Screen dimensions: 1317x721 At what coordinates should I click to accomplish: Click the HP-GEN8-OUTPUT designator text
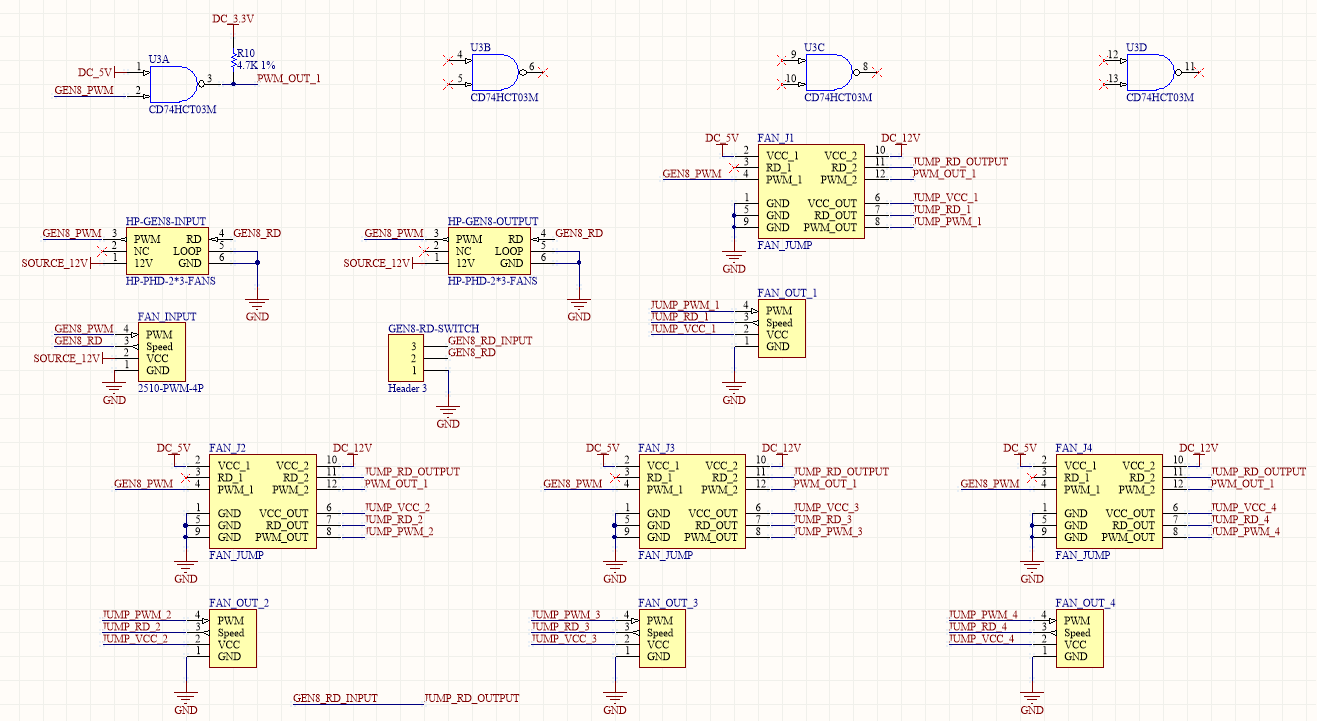tap(493, 221)
